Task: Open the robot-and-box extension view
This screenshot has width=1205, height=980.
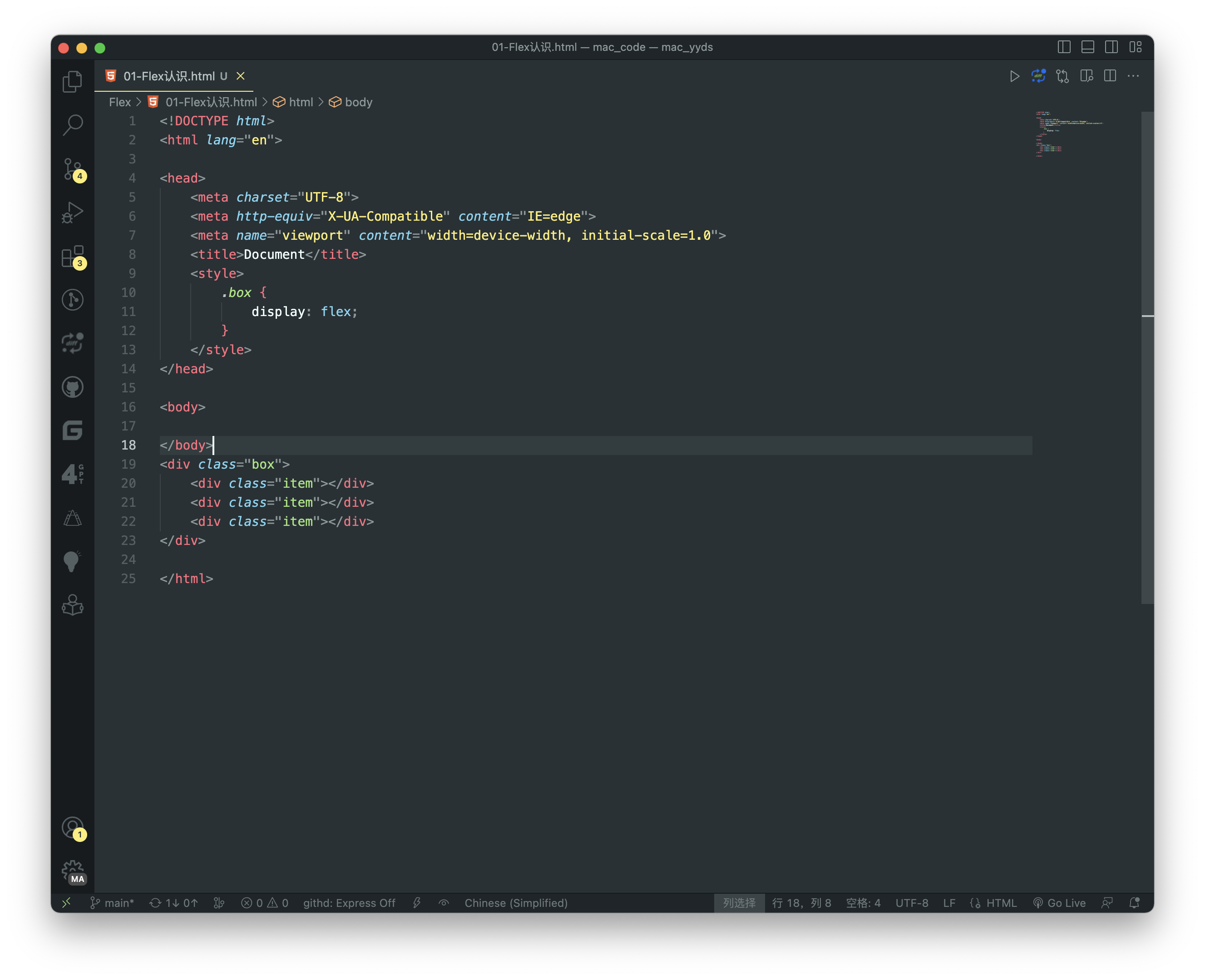Action: point(72,606)
